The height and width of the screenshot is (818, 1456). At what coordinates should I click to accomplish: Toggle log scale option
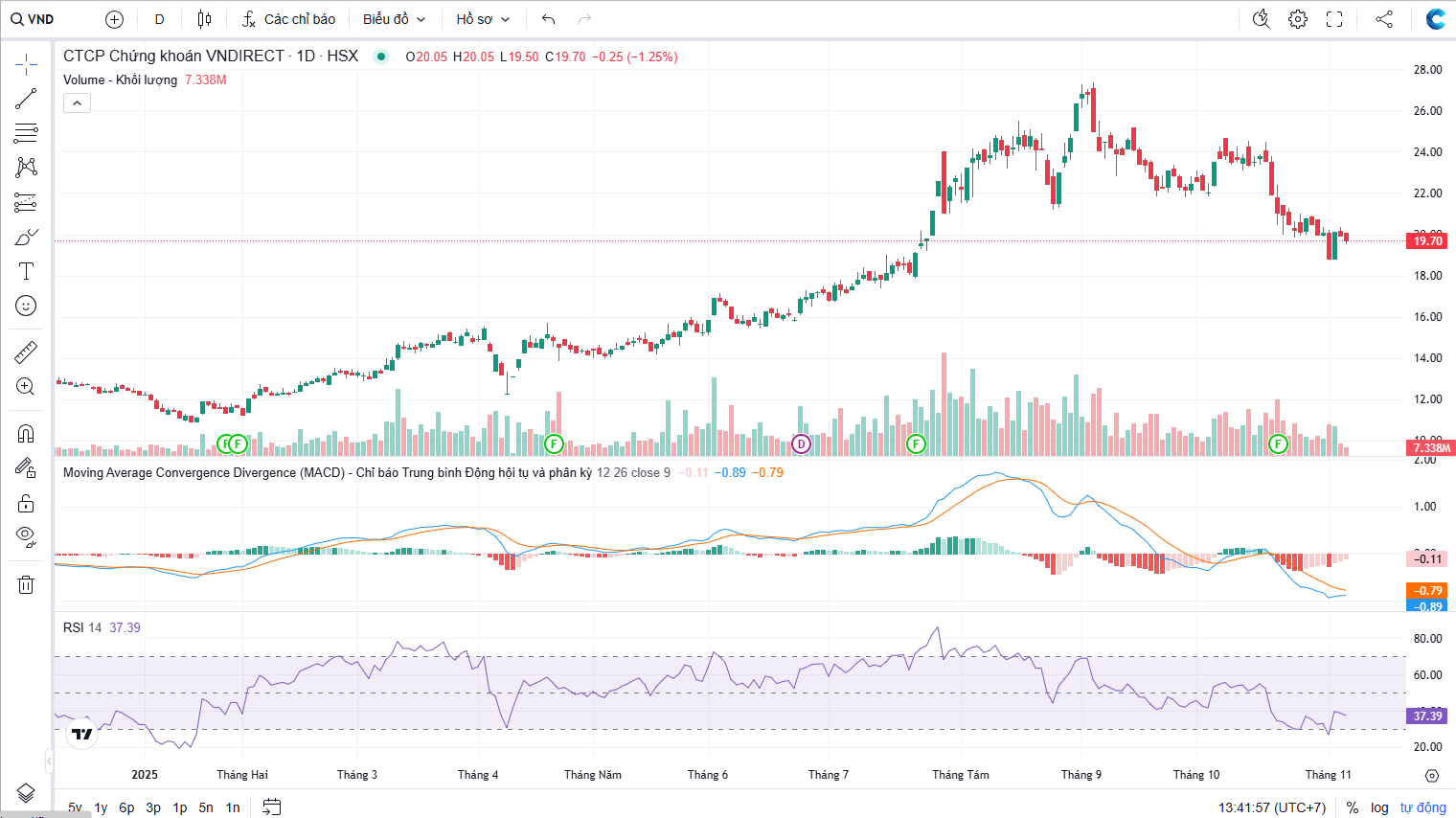[x=1379, y=807]
